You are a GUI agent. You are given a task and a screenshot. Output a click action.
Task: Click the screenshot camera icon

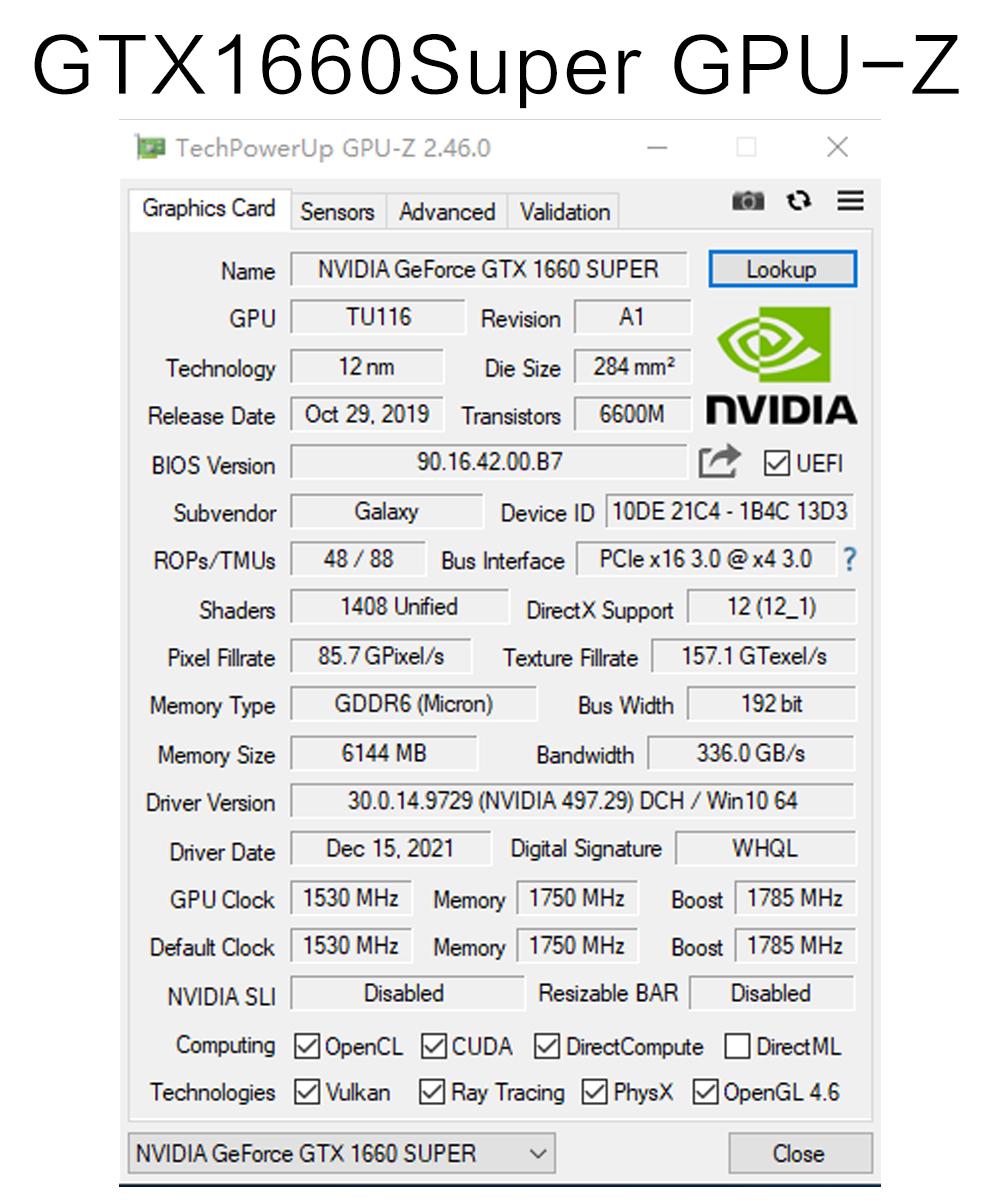pos(748,201)
